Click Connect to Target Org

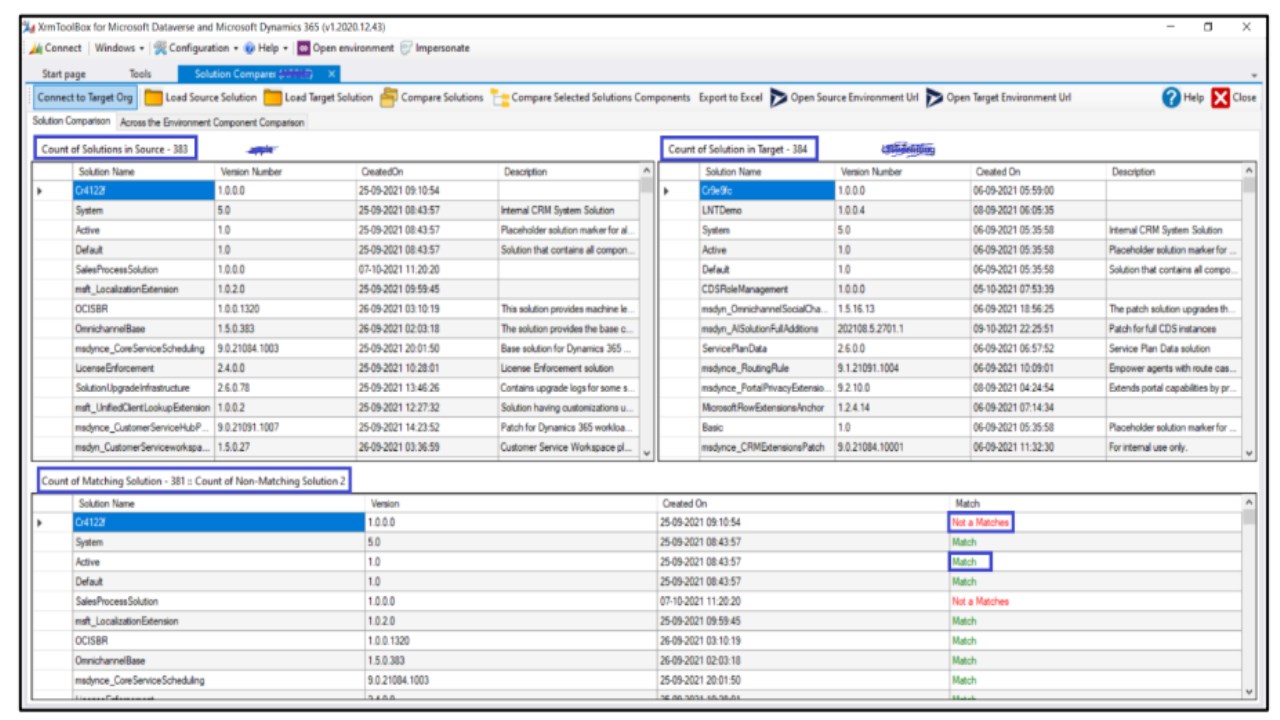(85, 98)
